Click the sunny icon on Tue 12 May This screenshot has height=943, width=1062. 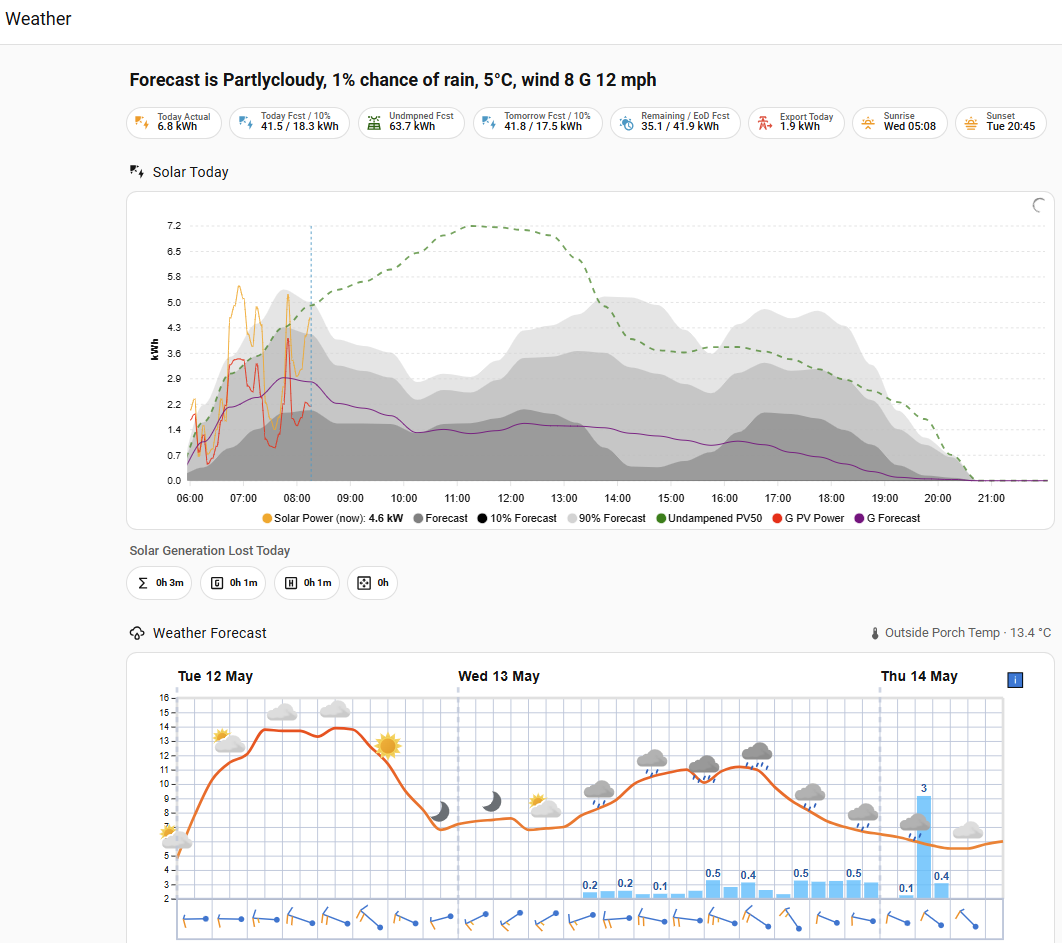[x=387, y=745]
